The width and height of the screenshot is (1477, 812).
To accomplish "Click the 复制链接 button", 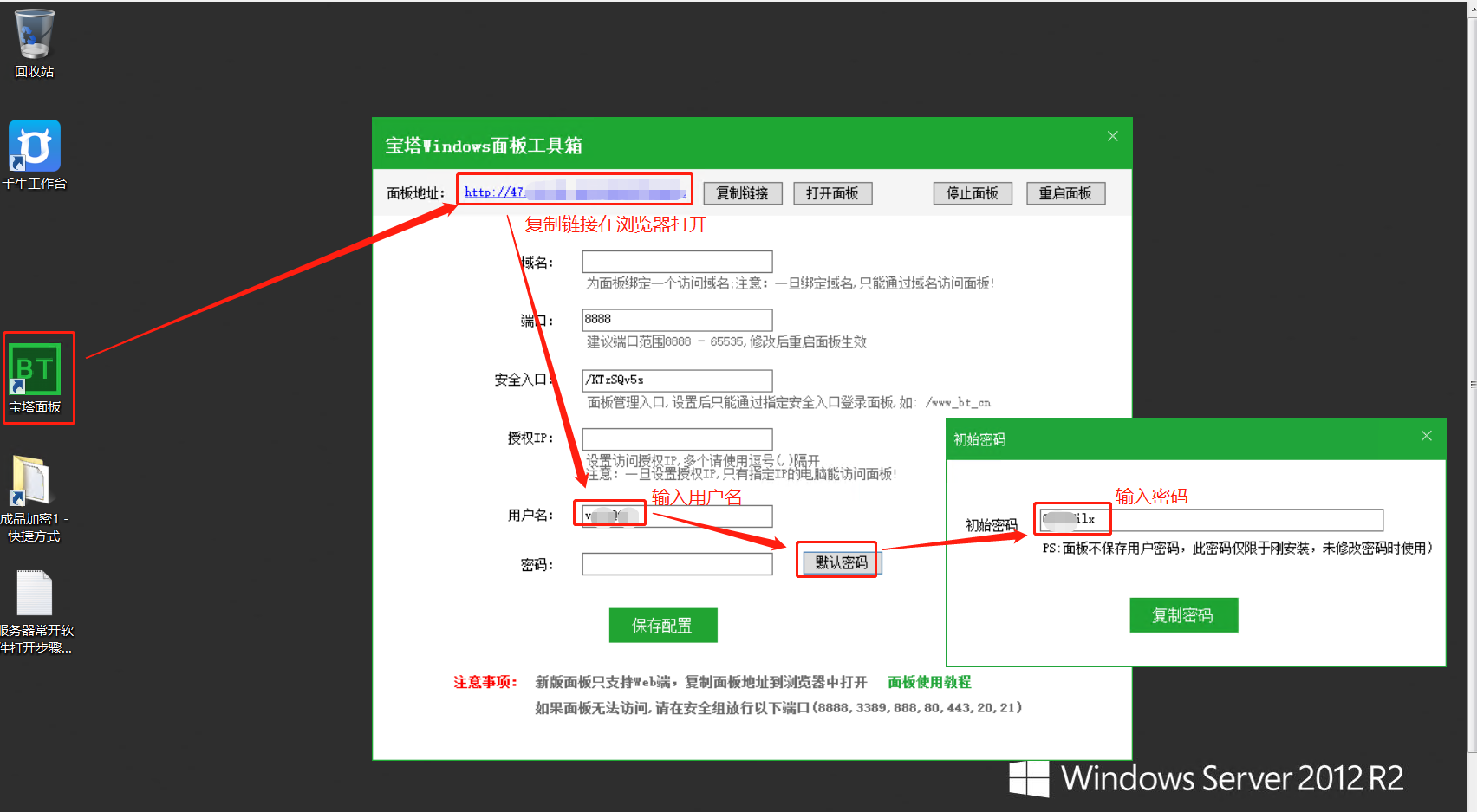I will pyautogui.click(x=743, y=193).
